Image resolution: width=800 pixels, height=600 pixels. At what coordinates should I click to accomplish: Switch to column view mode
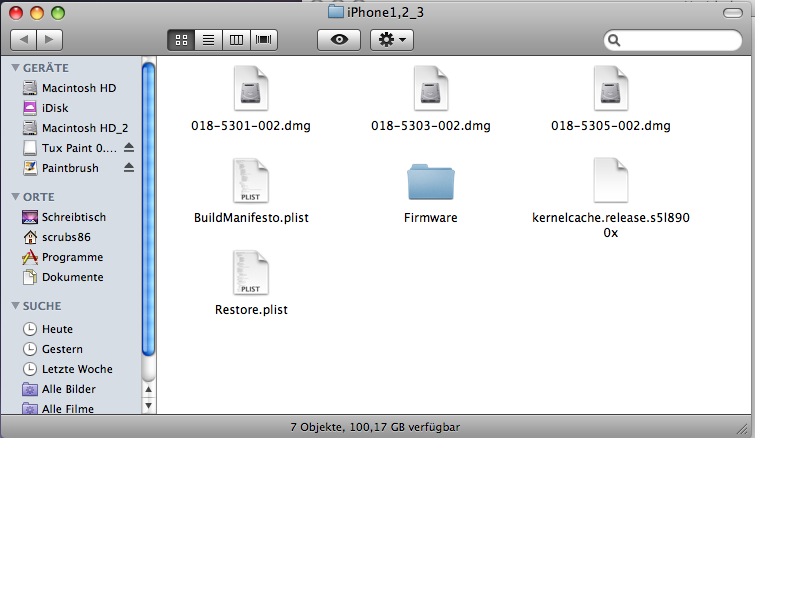pos(236,40)
